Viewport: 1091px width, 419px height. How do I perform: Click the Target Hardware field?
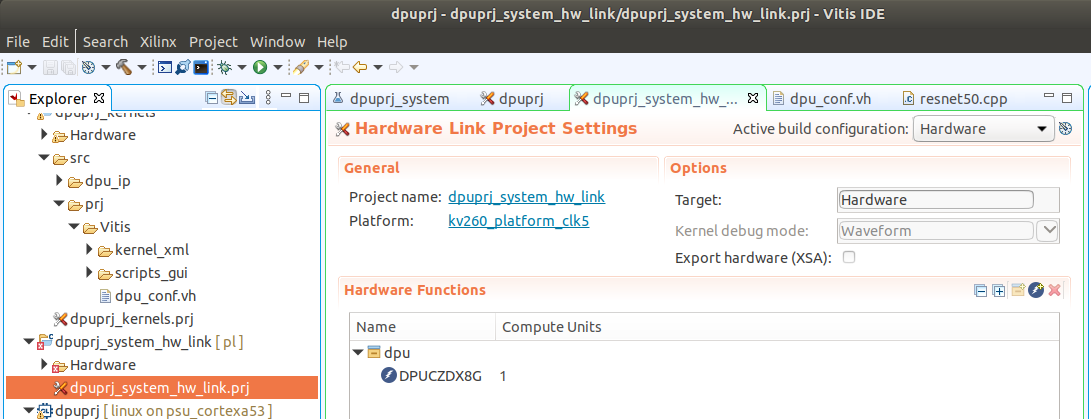(x=937, y=200)
